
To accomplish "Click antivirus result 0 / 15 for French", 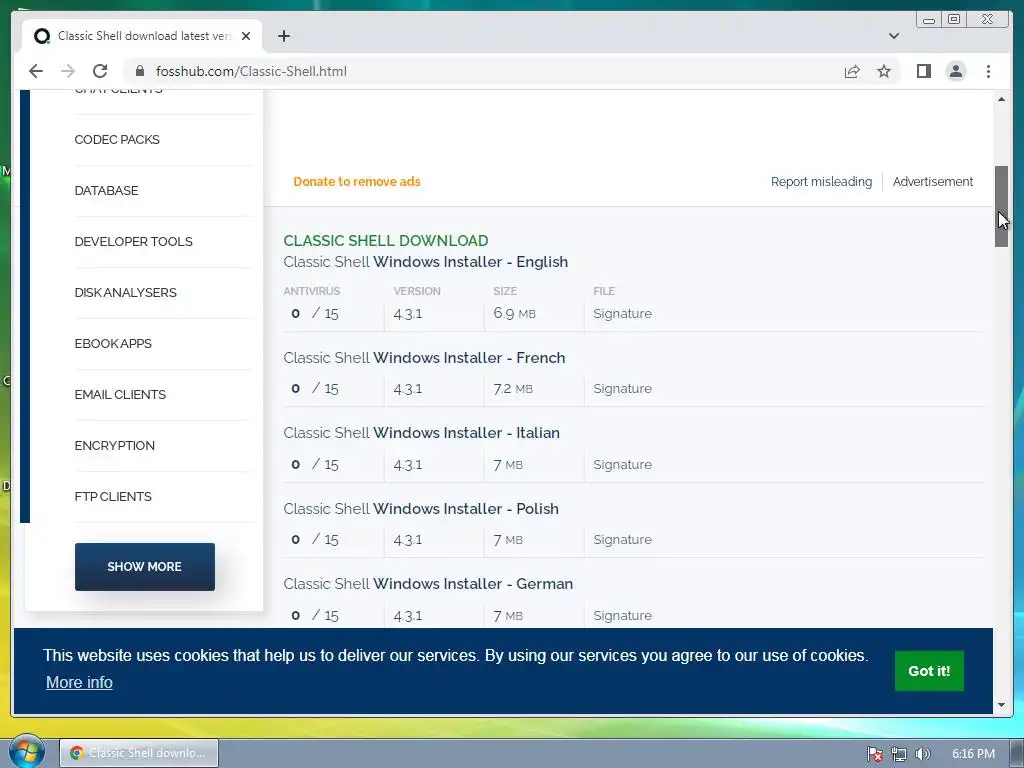I will point(315,389).
